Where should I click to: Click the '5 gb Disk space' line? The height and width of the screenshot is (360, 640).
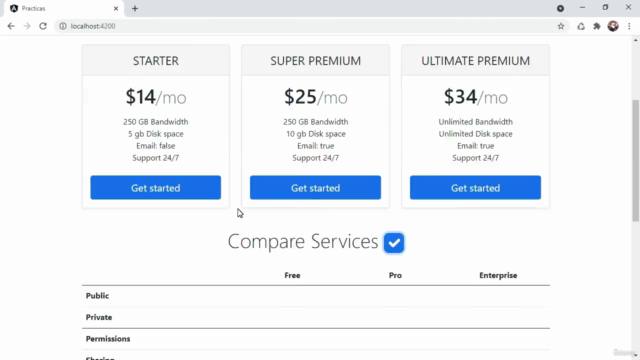tap(156, 134)
